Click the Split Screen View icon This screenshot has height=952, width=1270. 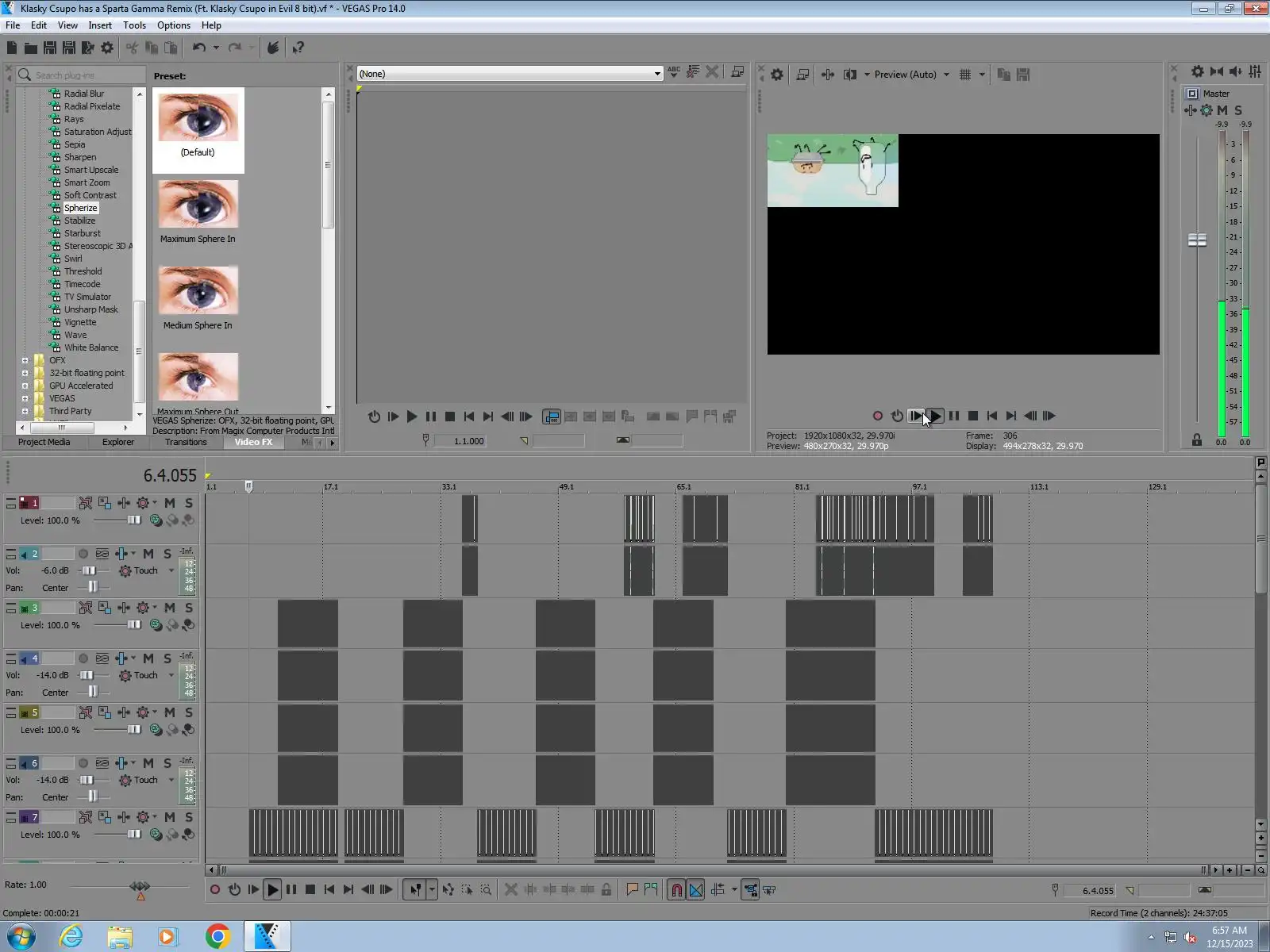(x=850, y=75)
